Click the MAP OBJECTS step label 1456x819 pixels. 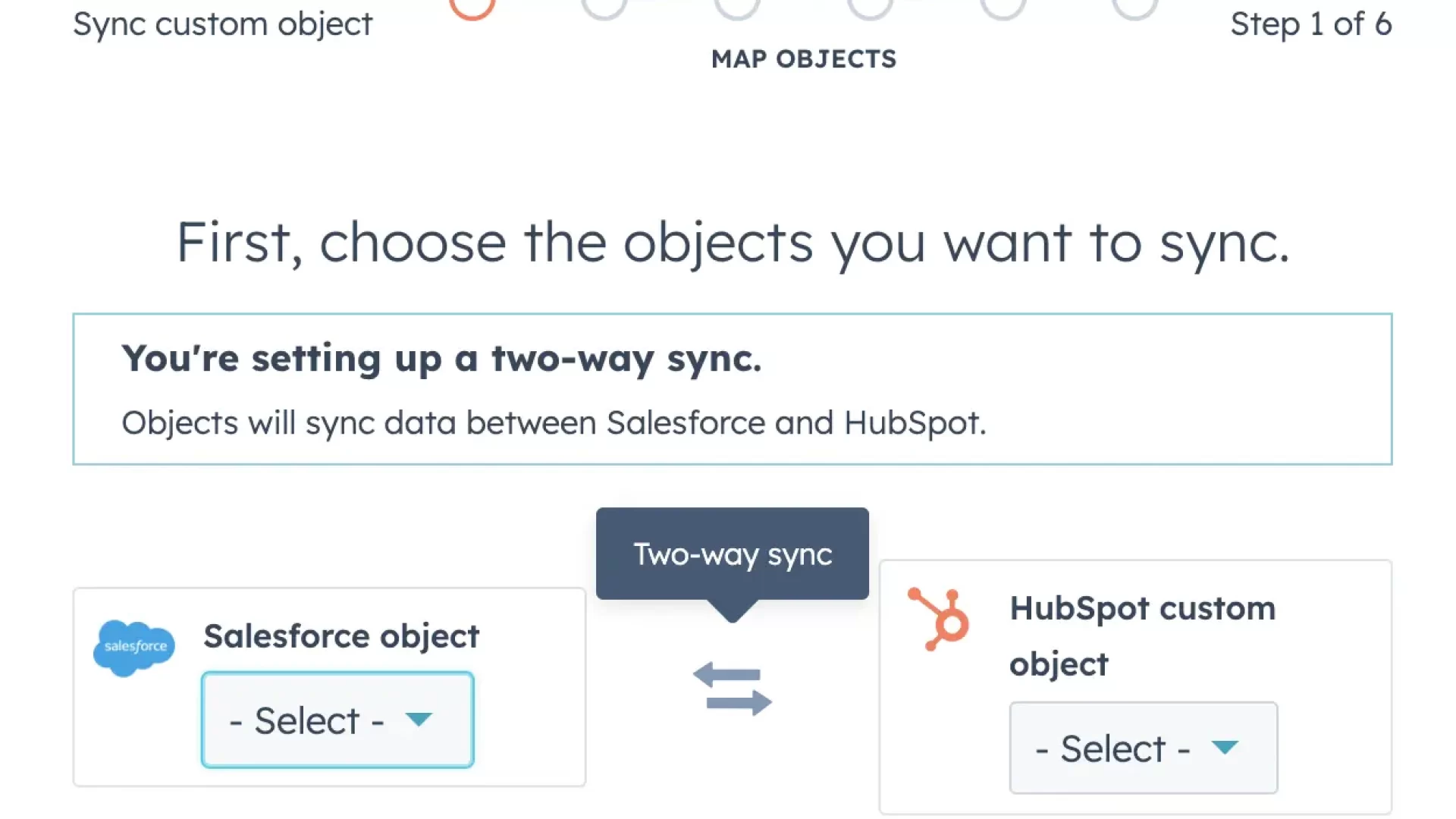point(804,58)
